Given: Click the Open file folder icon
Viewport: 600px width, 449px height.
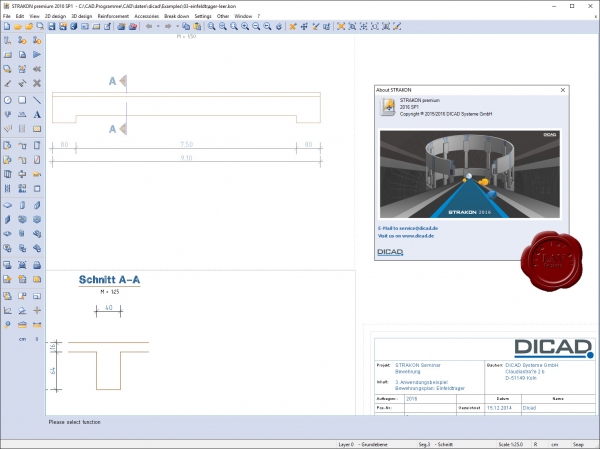Looking at the screenshot, I should pyautogui.click(x=18, y=26).
